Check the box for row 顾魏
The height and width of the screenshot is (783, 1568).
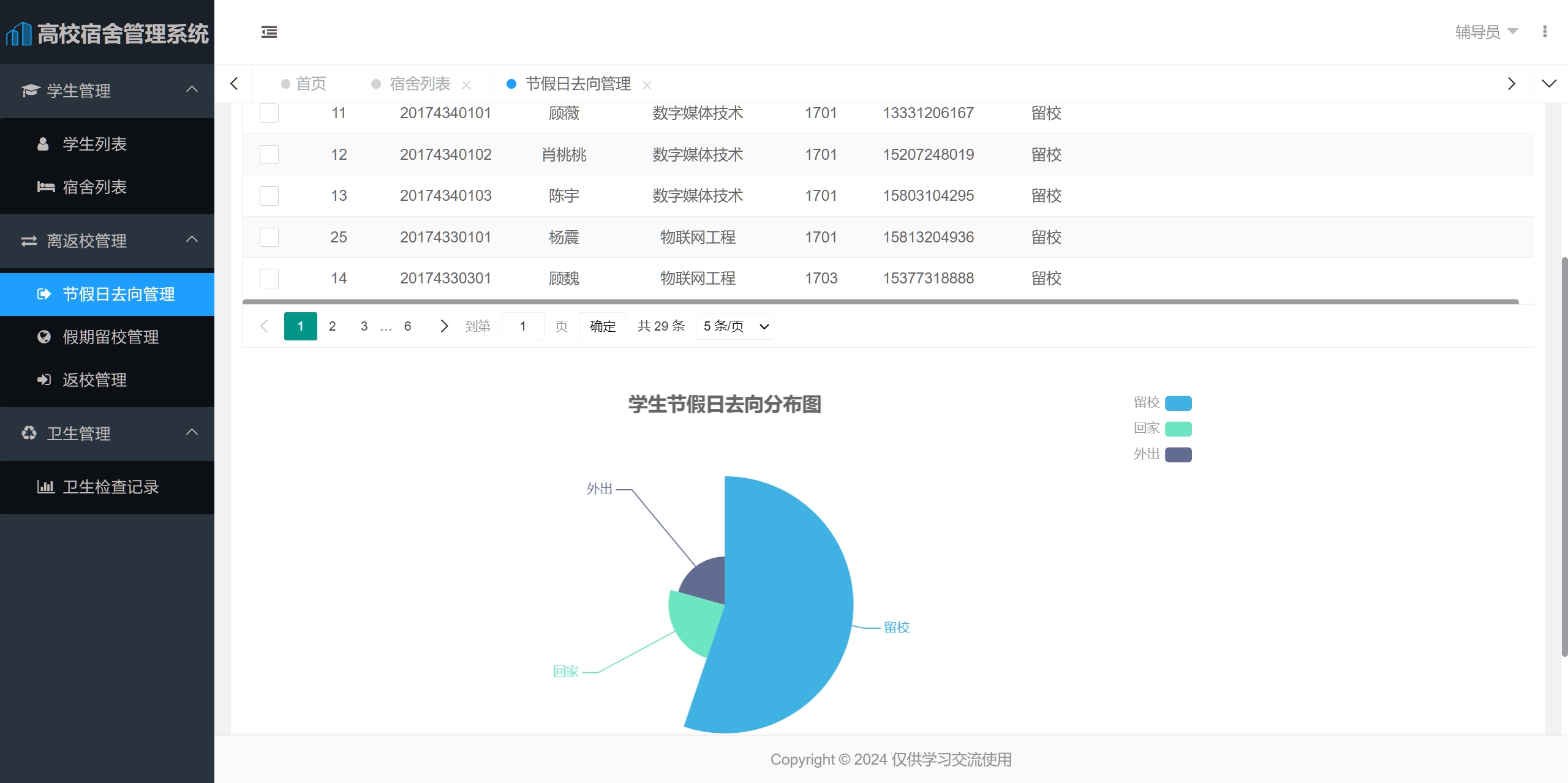click(x=269, y=279)
